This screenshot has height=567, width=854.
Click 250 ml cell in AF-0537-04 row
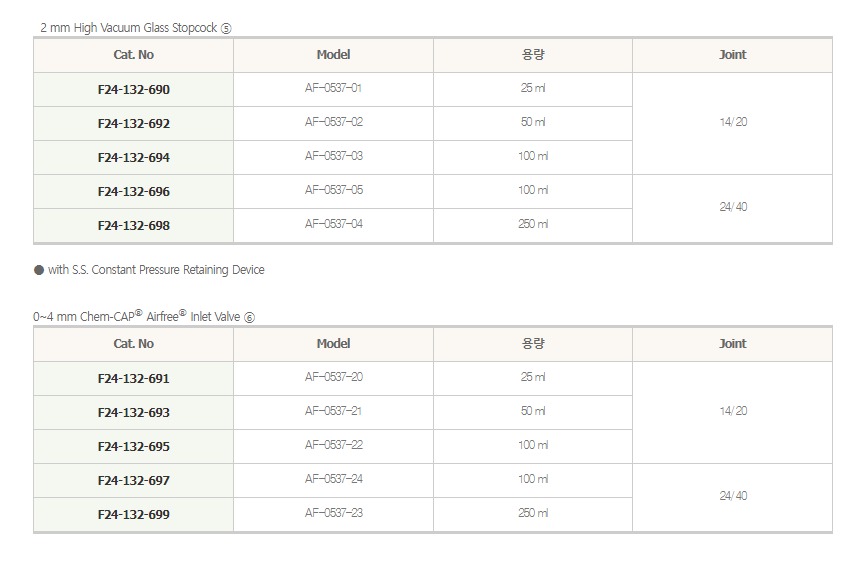[x=532, y=224]
